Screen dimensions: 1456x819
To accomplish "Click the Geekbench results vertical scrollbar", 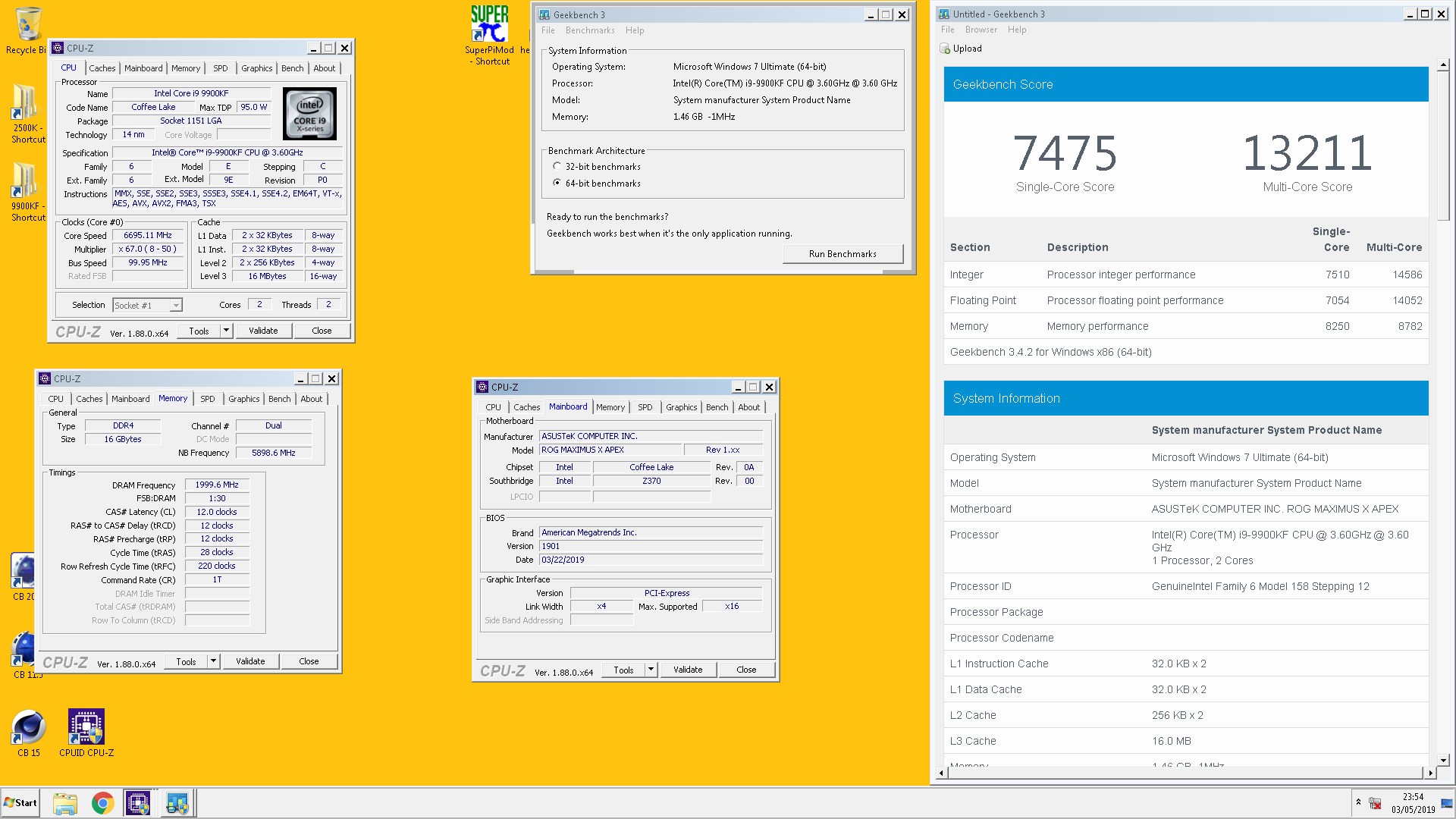I will (1443, 146).
